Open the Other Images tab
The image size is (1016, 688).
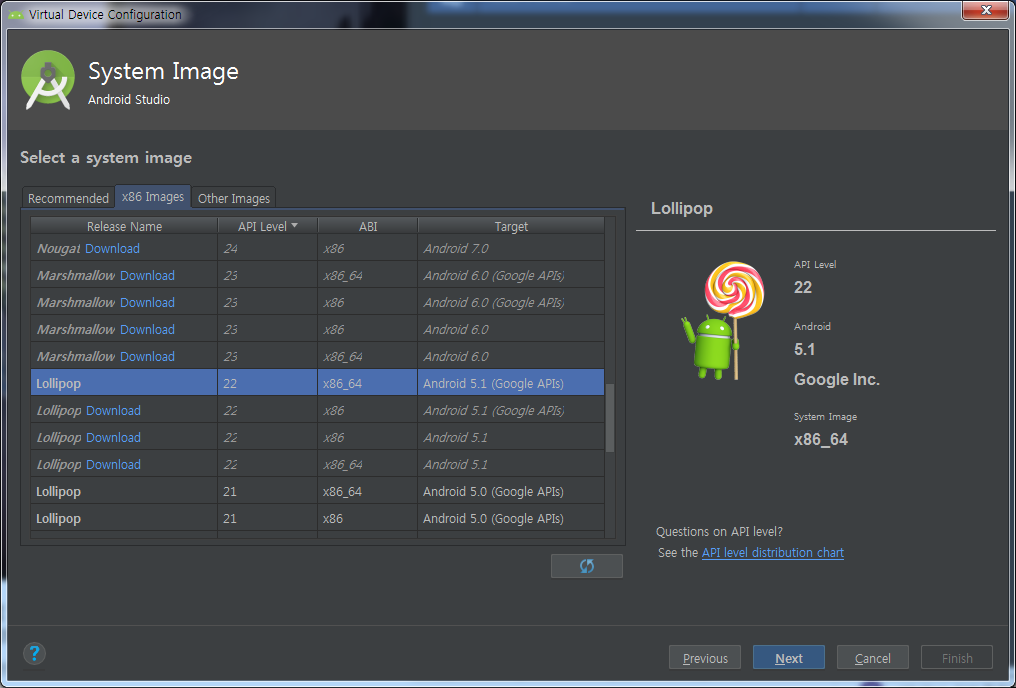(234, 198)
